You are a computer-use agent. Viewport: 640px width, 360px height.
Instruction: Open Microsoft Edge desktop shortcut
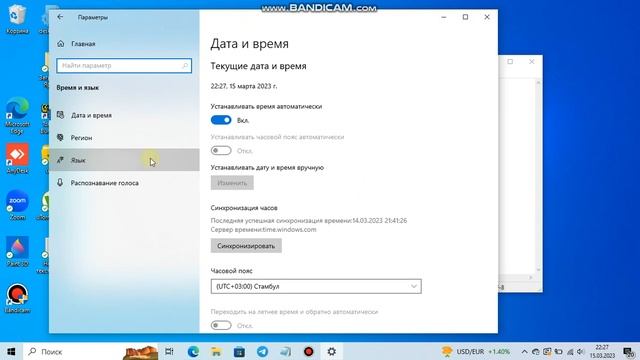click(x=17, y=116)
